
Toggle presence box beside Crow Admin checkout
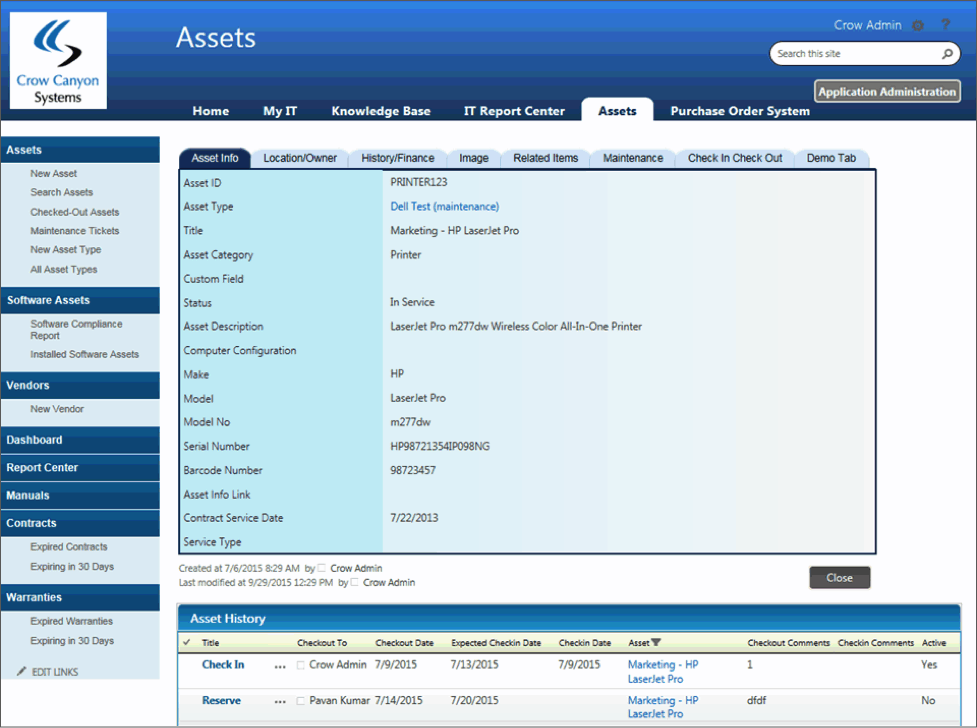coord(301,665)
